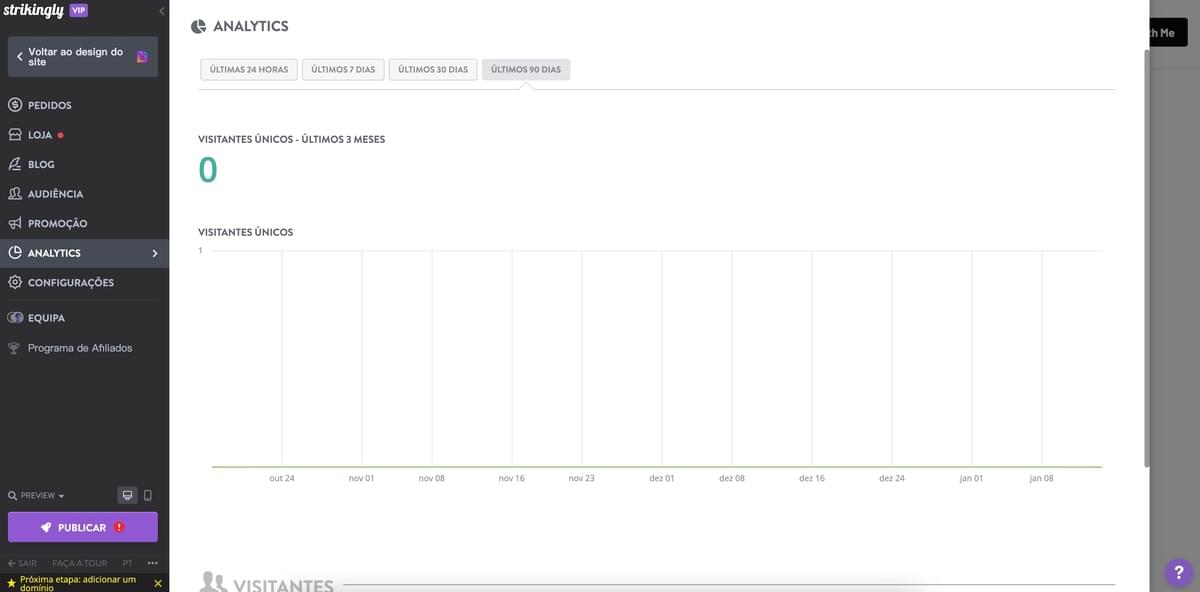The image size is (1200, 592).
Task: Click the 'nov 16' chart axis label
Action: [512, 478]
